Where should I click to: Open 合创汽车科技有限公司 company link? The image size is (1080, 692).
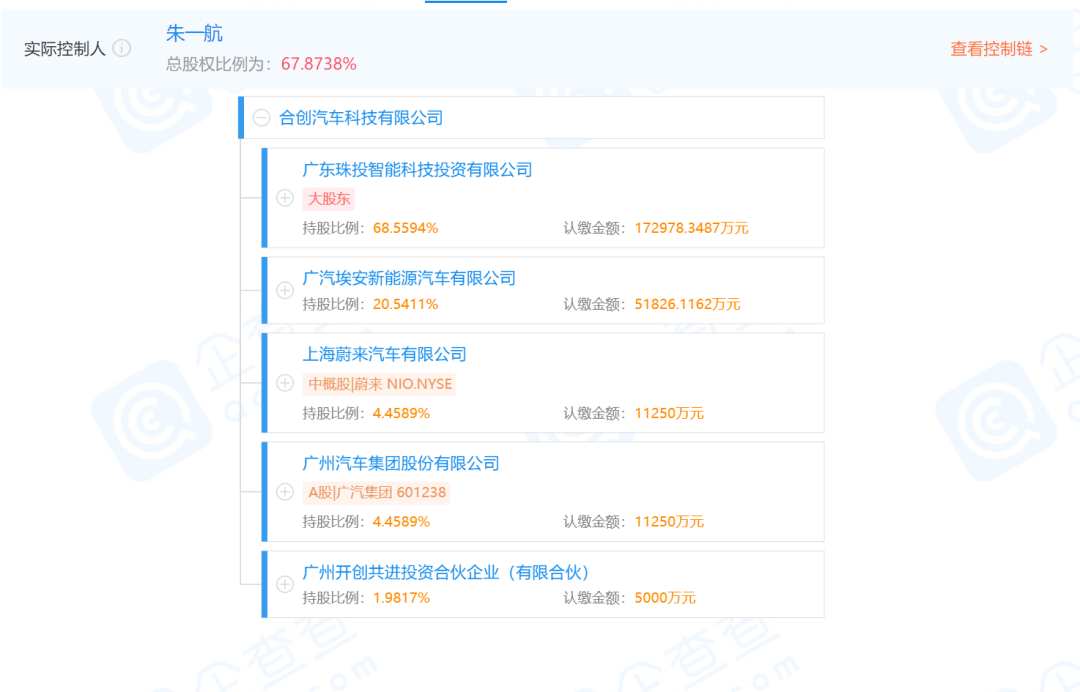click(360, 118)
